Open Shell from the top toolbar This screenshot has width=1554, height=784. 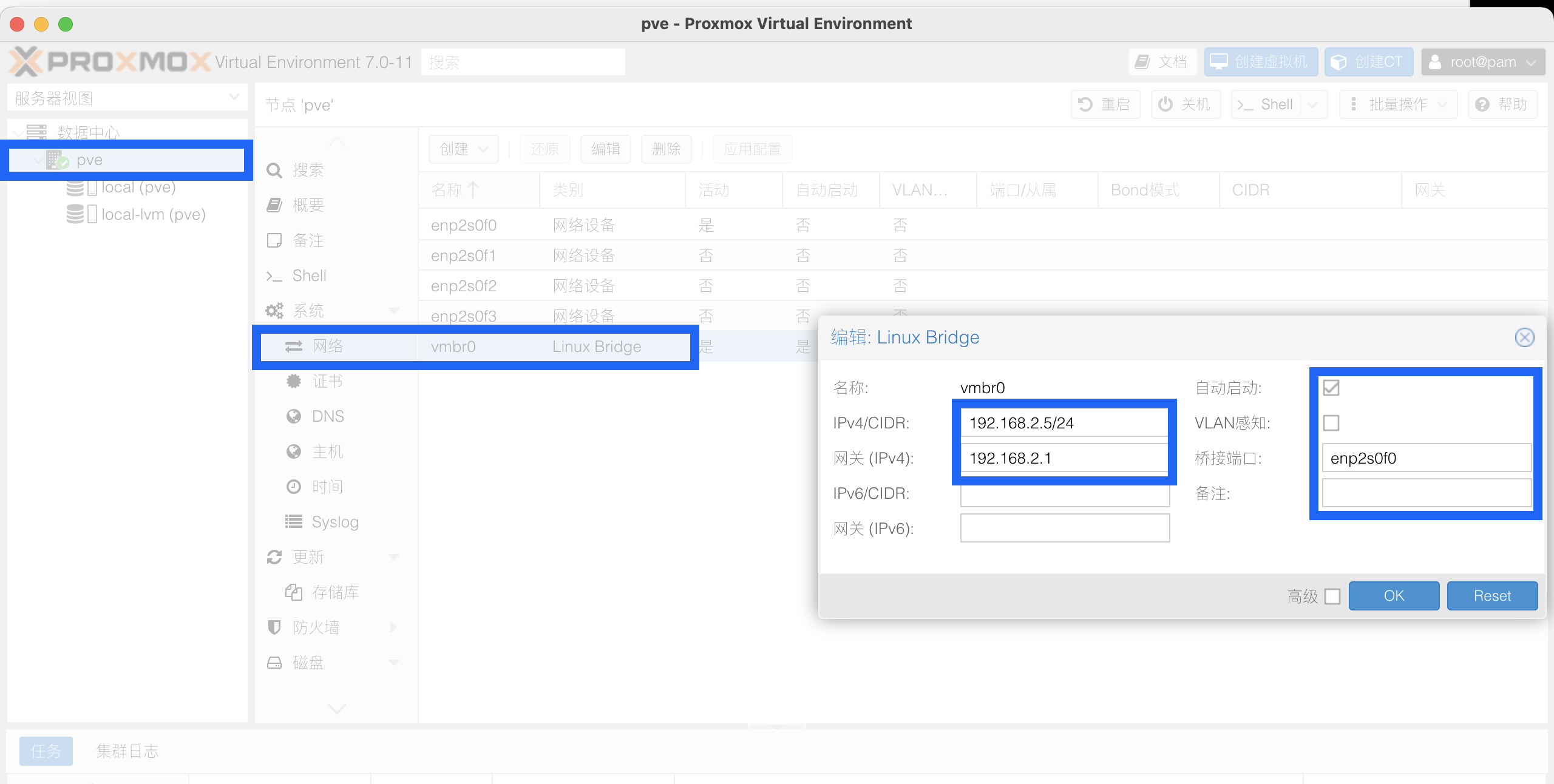(x=1266, y=104)
